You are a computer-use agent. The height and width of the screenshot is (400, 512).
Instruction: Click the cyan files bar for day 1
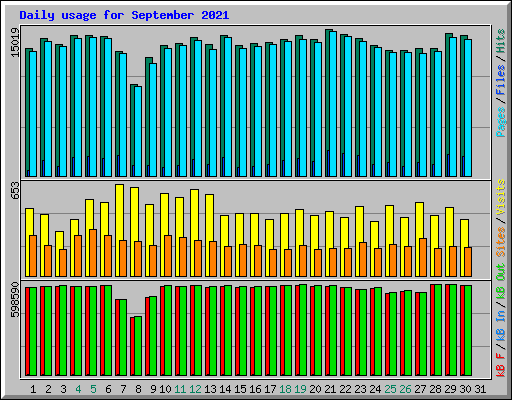pos(33,114)
